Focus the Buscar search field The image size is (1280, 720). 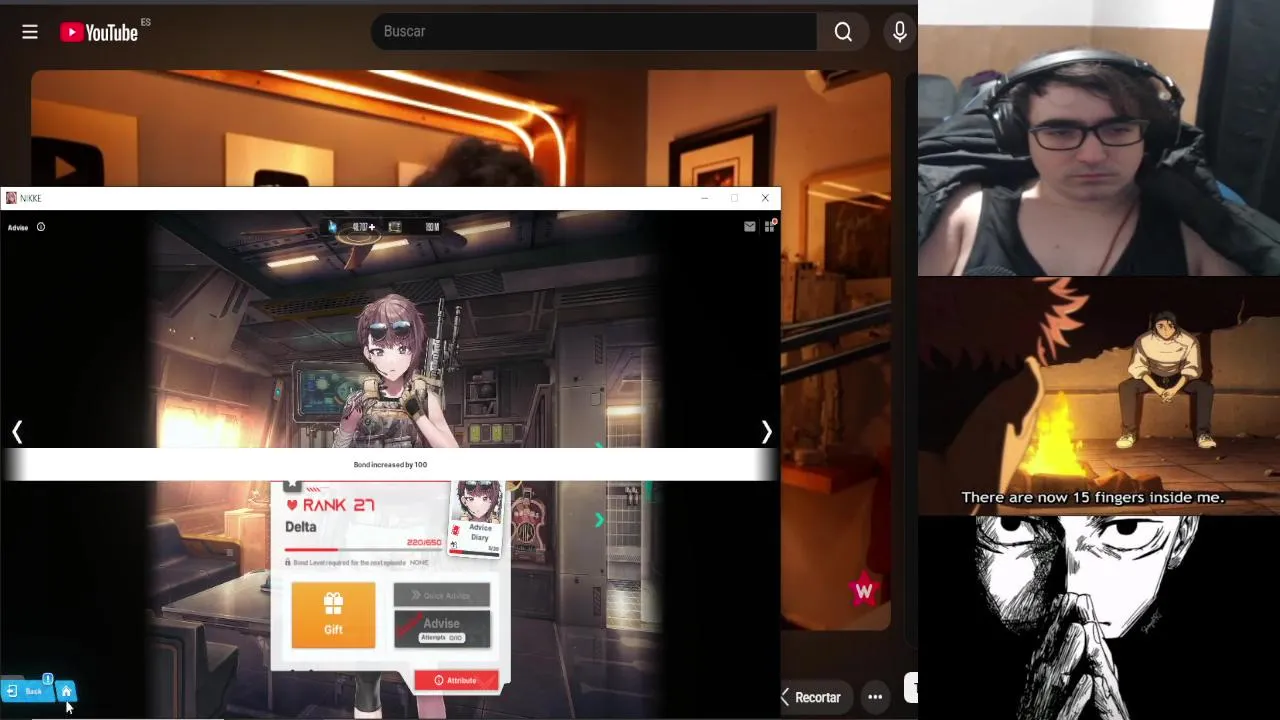tap(594, 32)
